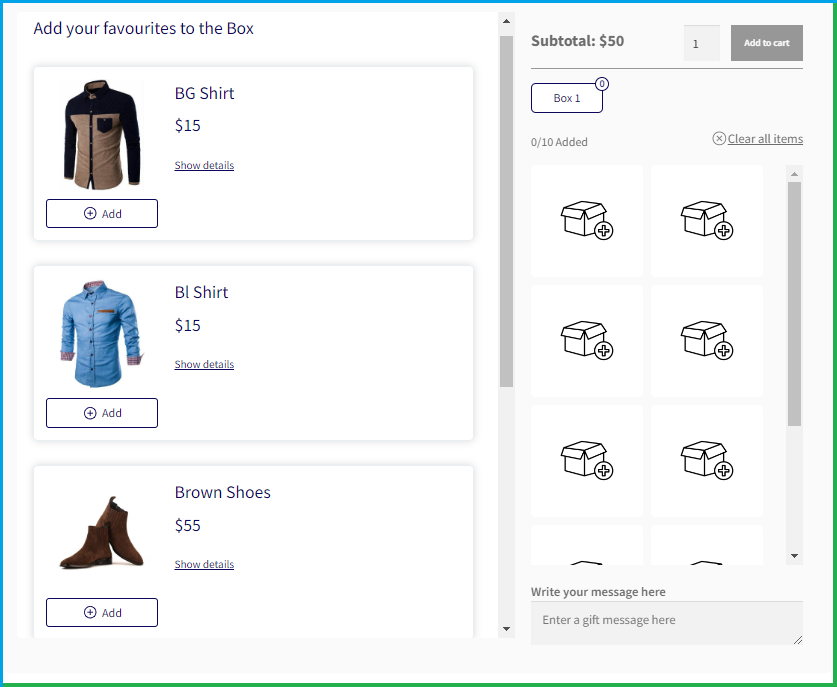Open Show details for Brown Shoes
837x687 pixels.
pos(203,564)
